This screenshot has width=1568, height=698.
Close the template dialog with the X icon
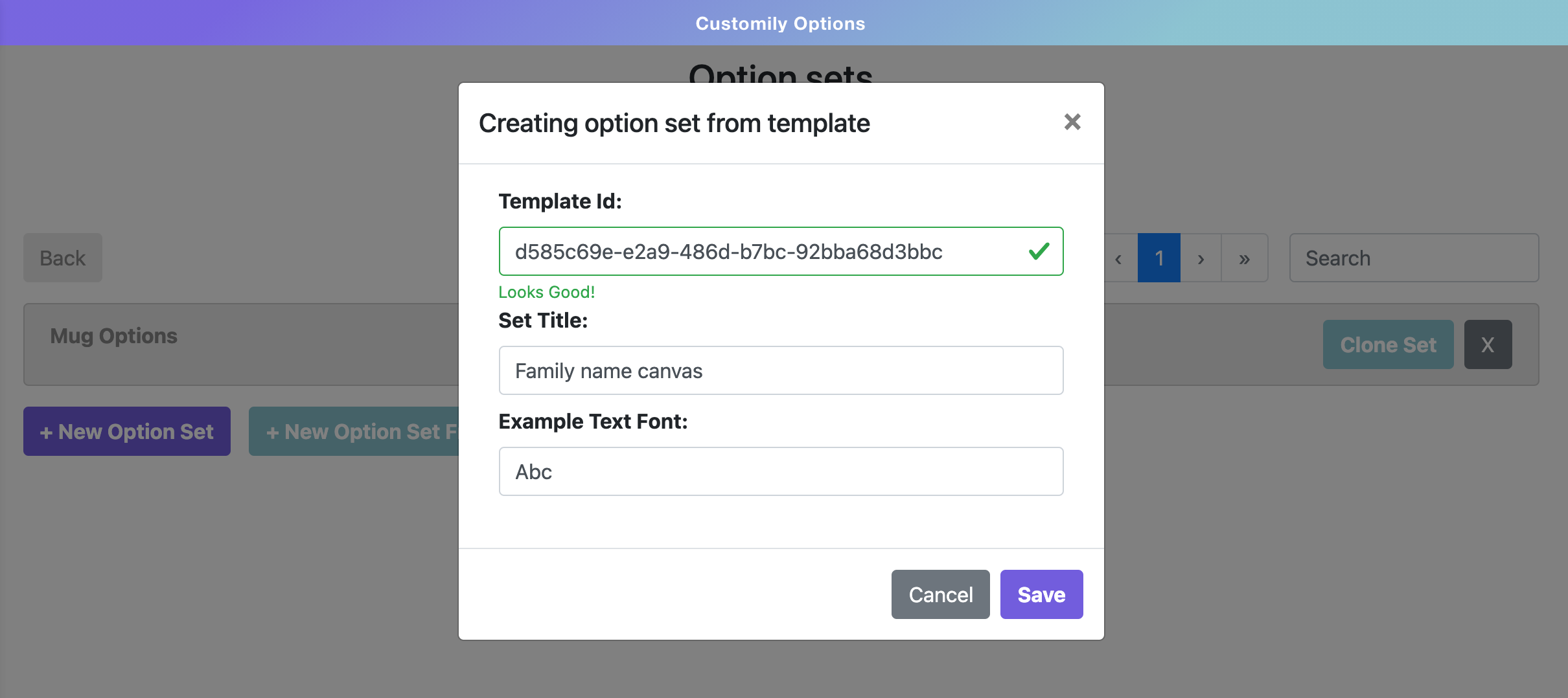1072,122
